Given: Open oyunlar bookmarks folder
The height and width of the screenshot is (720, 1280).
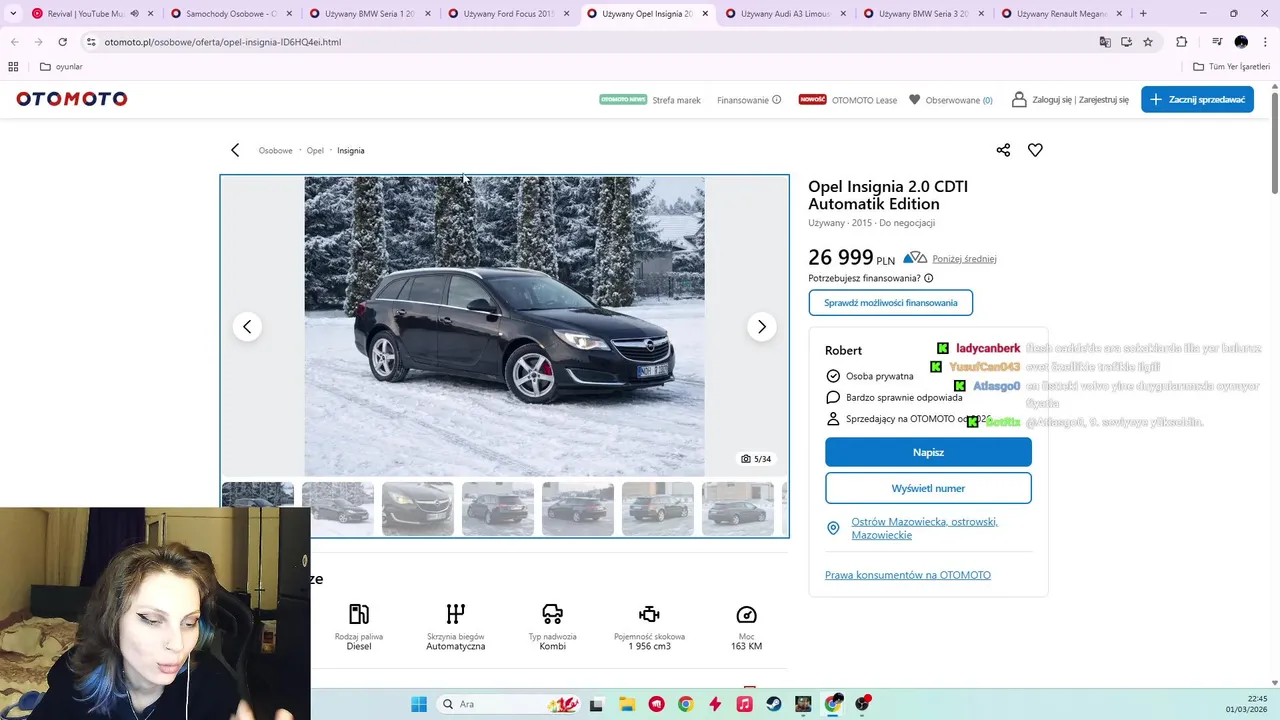Looking at the screenshot, I should pos(61,67).
